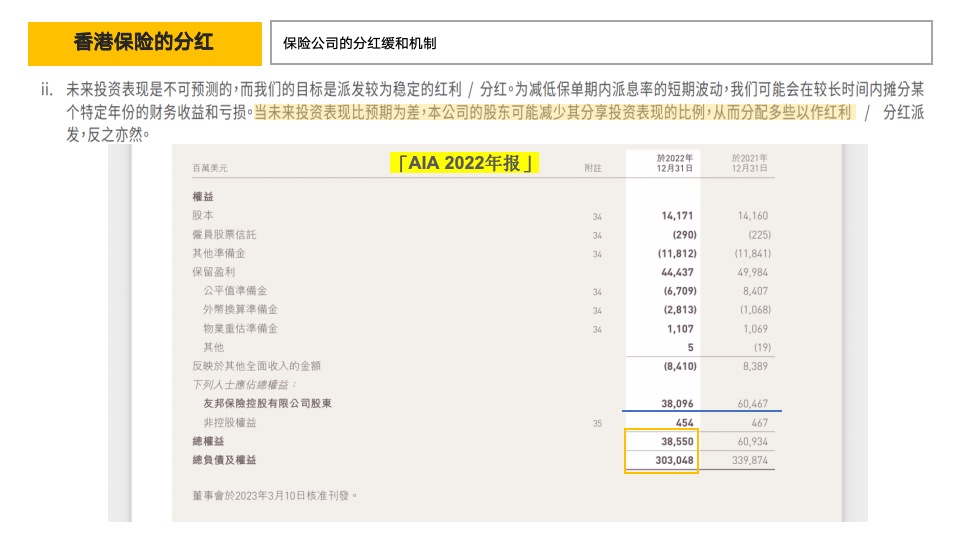Click the value '60,934'
960x540 pixels.
[752, 441]
